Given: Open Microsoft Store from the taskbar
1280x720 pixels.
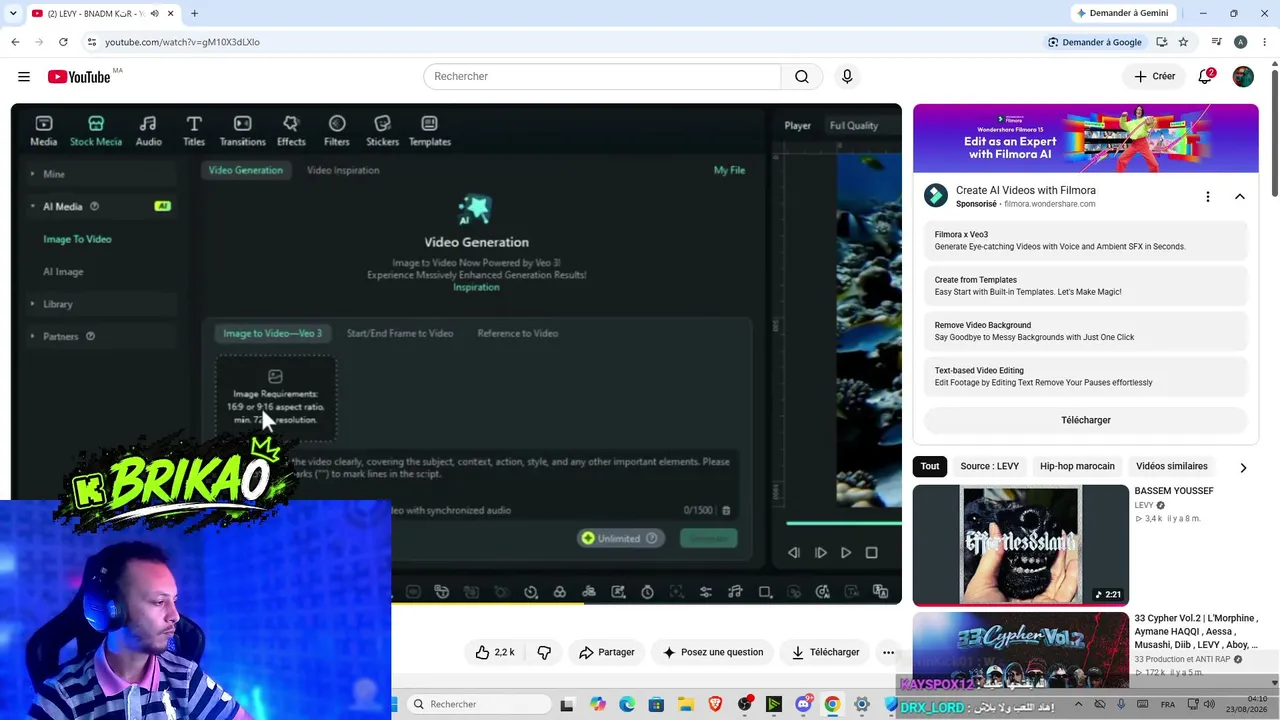Looking at the screenshot, I should 656,704.
